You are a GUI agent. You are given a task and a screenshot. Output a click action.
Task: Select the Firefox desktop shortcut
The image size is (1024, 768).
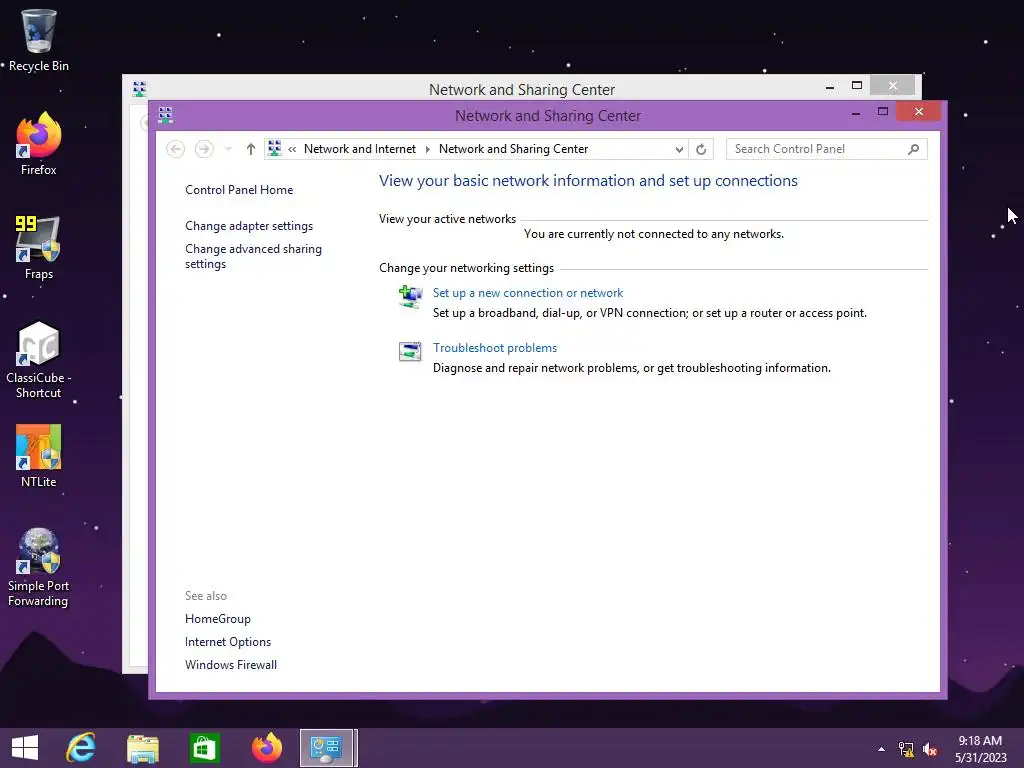39,144
